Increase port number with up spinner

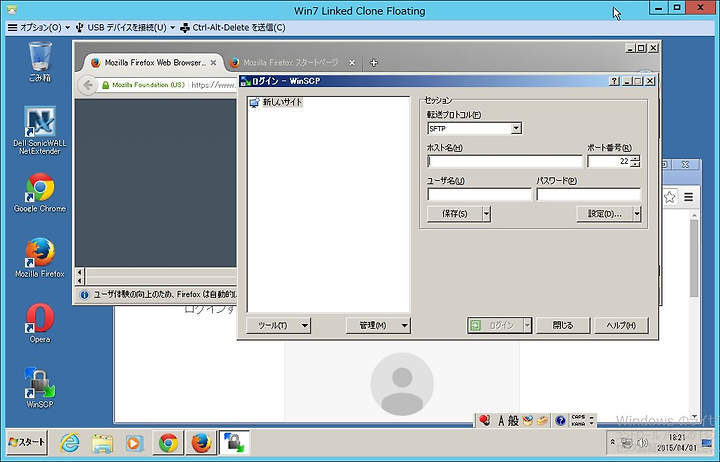coord(636,158)
